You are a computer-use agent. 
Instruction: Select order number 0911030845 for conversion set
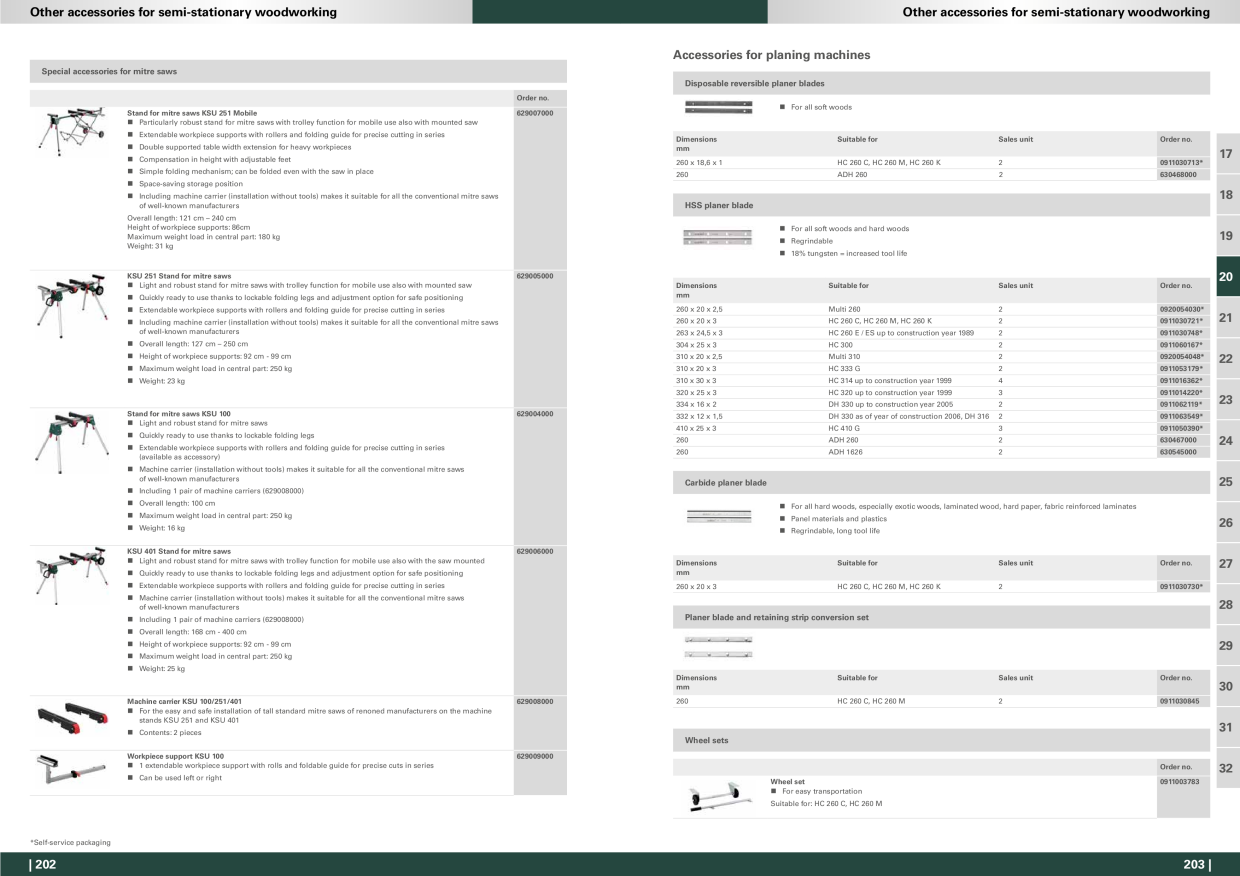click(x=1180, y=701)
